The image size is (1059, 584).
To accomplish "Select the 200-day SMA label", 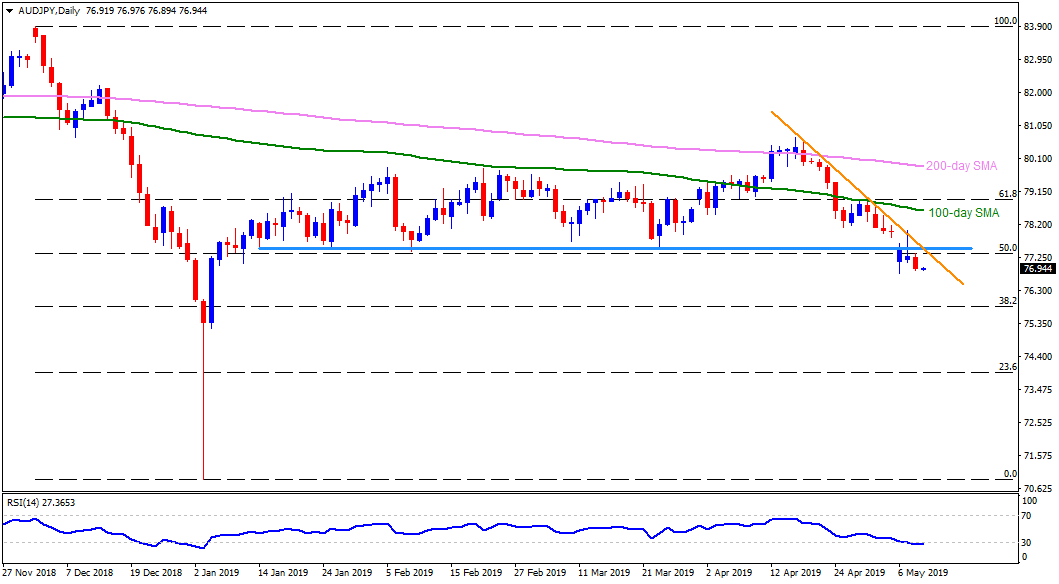I will click(x=959, y=165).
